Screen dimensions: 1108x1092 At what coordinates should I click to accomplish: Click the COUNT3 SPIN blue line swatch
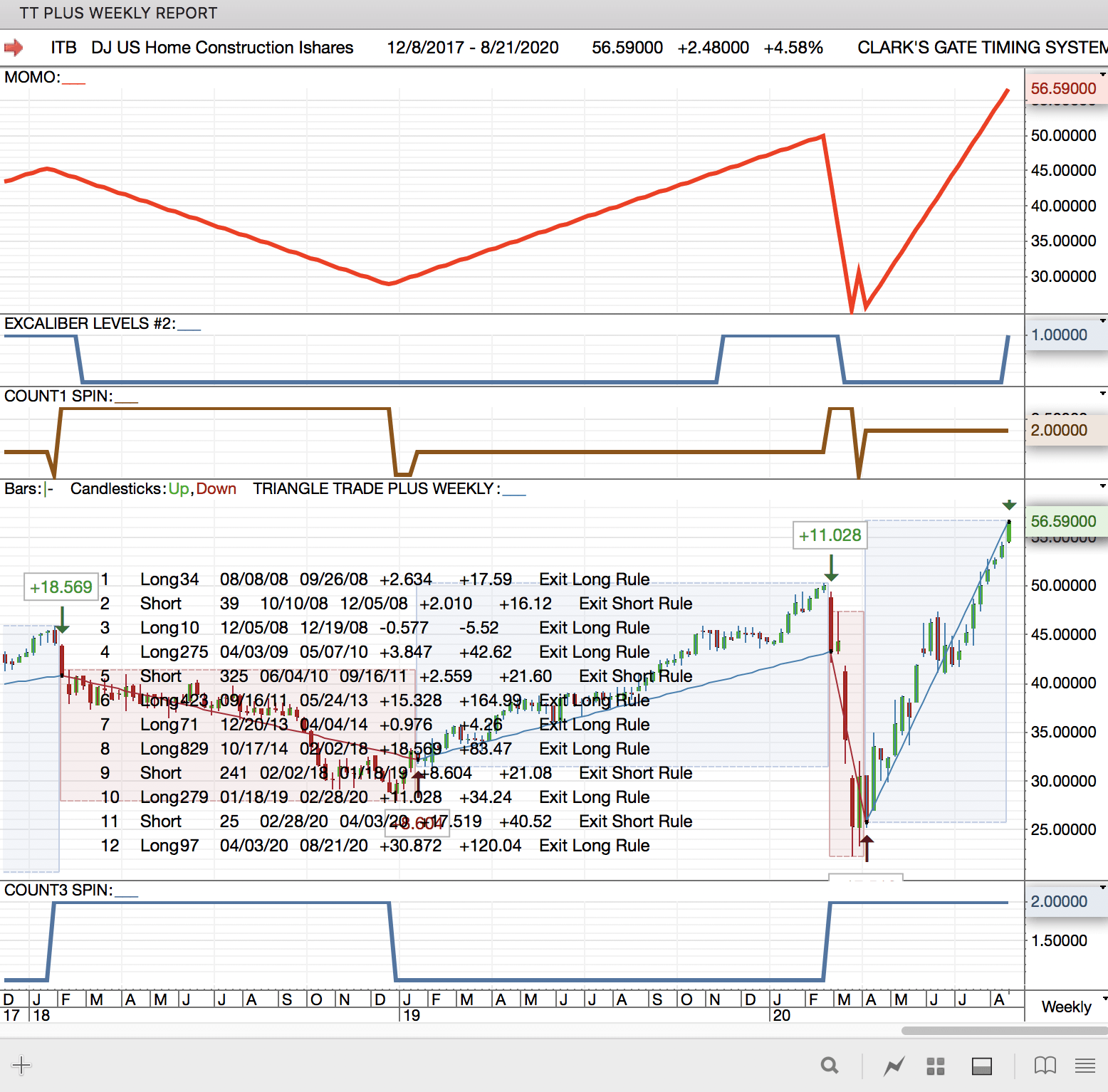[127, 896]
